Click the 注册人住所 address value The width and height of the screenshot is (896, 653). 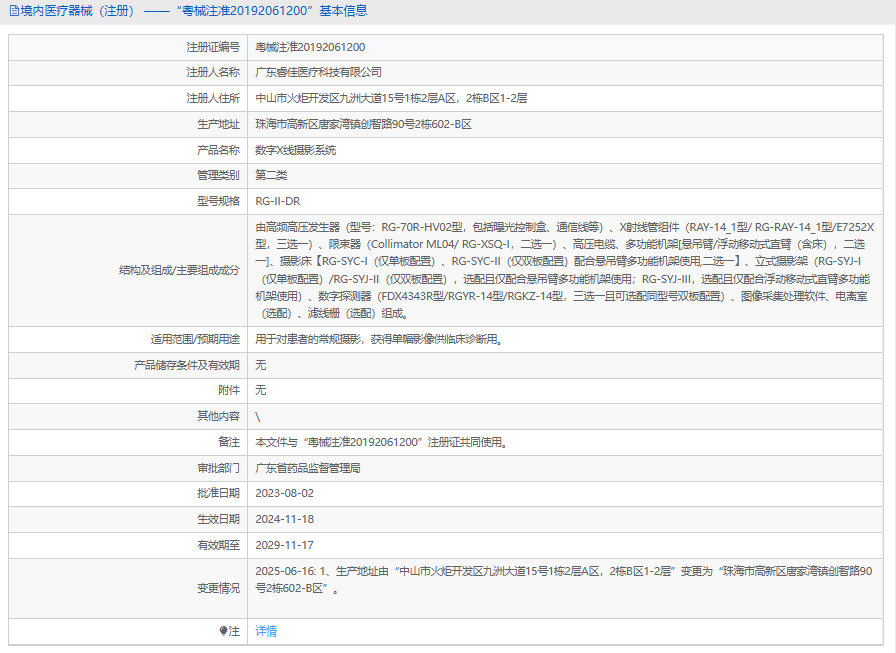391,99
